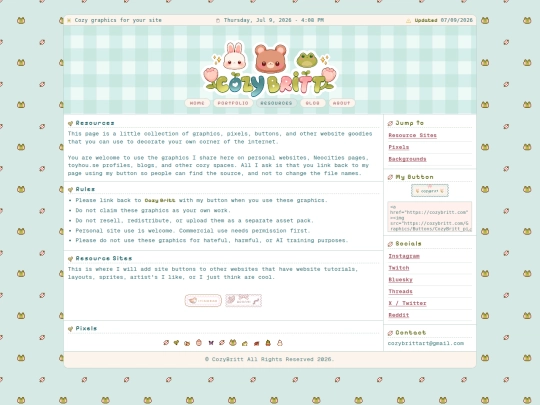Click the warning icon beside Updated
Viewport: 540px width, 405px height.
408,20
